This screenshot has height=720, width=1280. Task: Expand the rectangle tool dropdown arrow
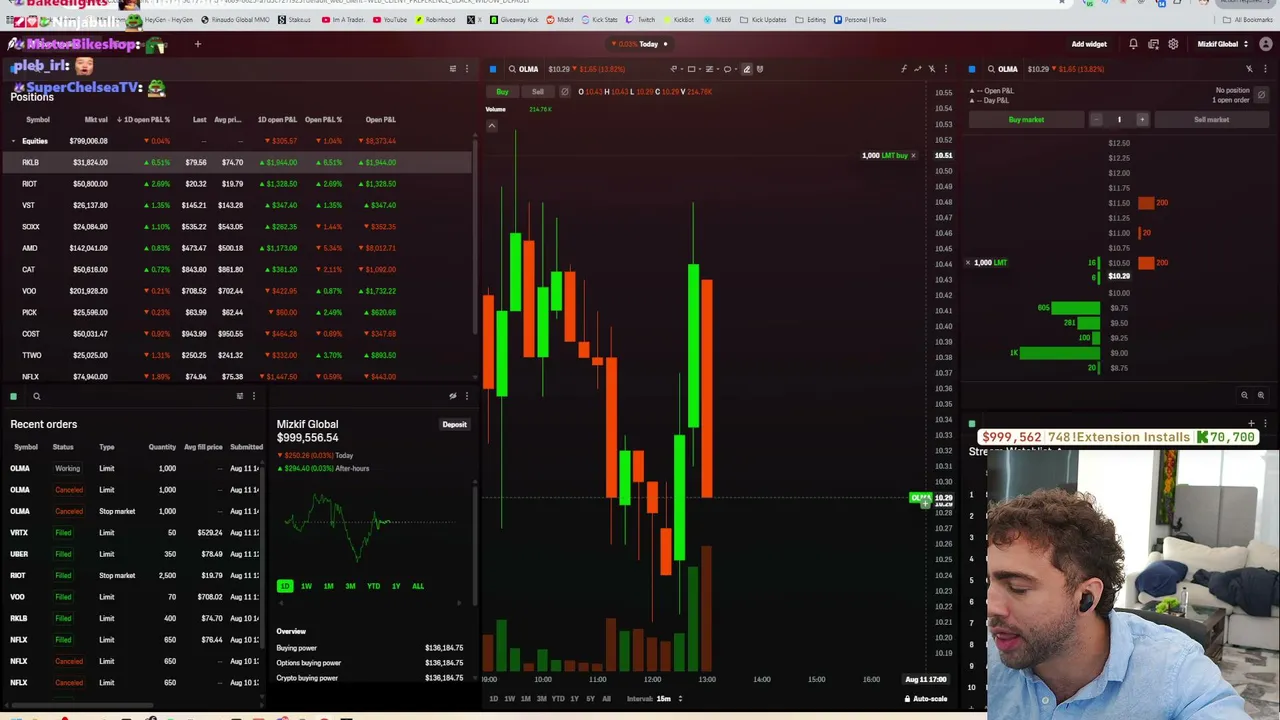699,69
